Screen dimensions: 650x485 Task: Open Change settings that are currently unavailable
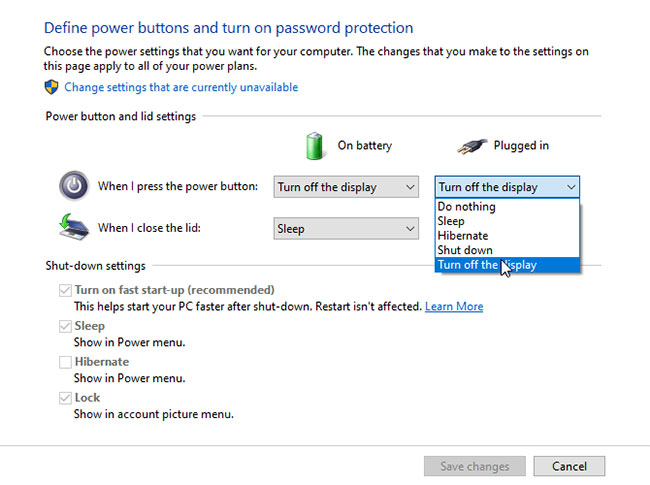(181, 87)
